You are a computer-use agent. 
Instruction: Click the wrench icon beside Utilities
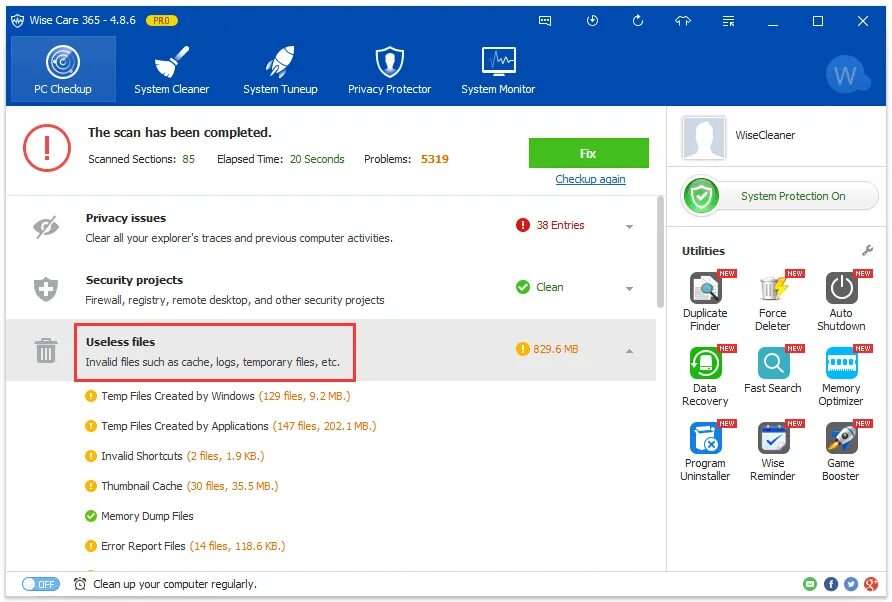coord(867,250)
